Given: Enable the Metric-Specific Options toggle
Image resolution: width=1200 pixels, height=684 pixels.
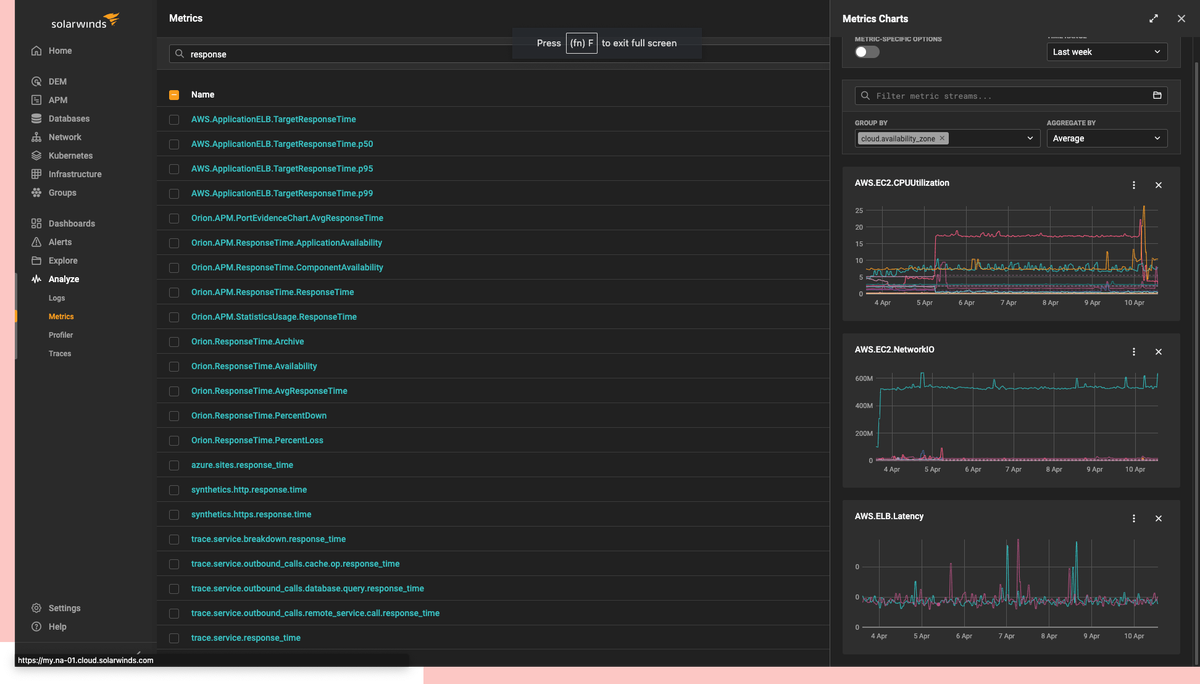Looking at the screenshot, I should [x=866, y=50].
